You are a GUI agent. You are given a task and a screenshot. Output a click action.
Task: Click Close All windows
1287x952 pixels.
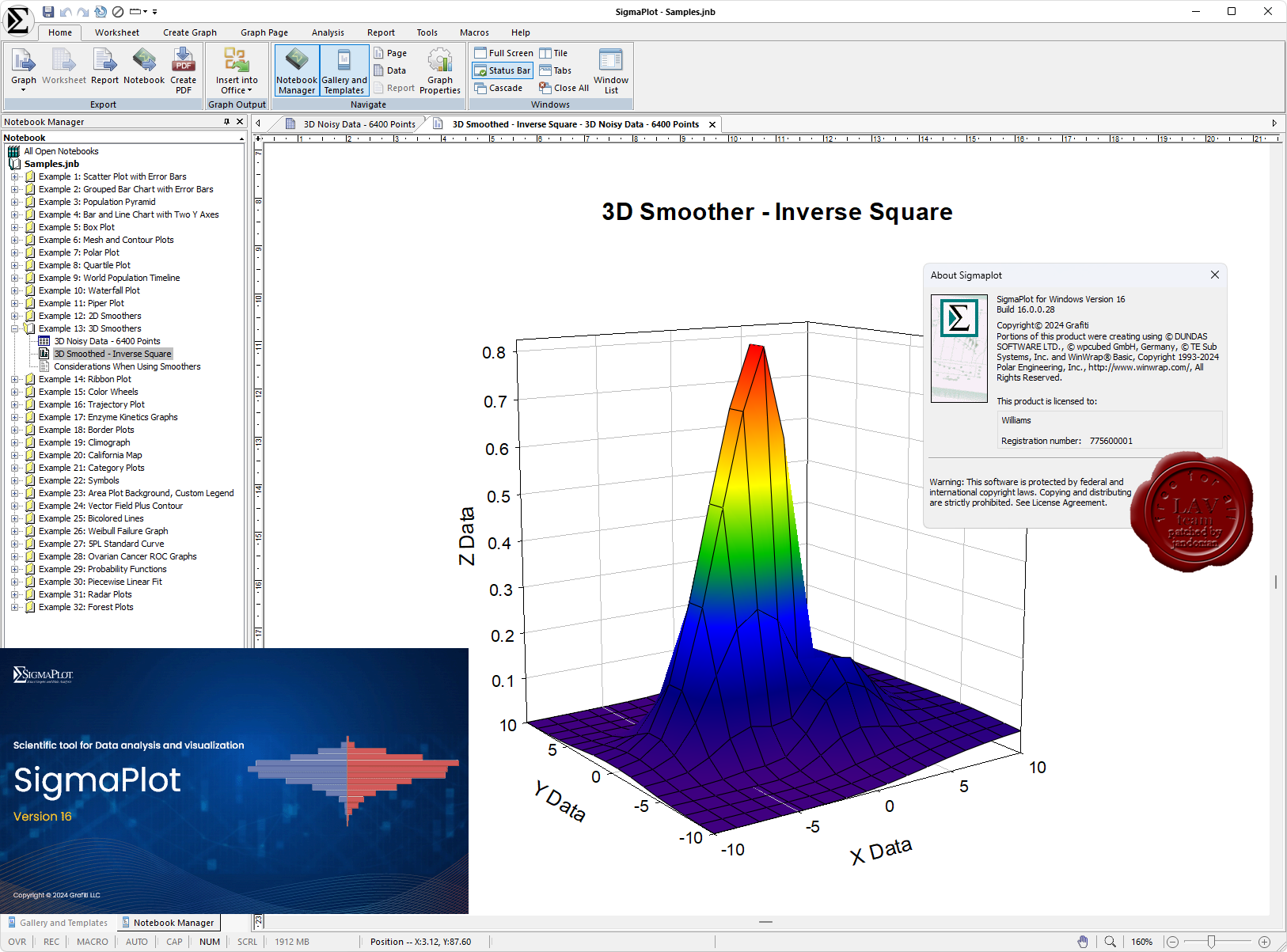click(564, 88)
